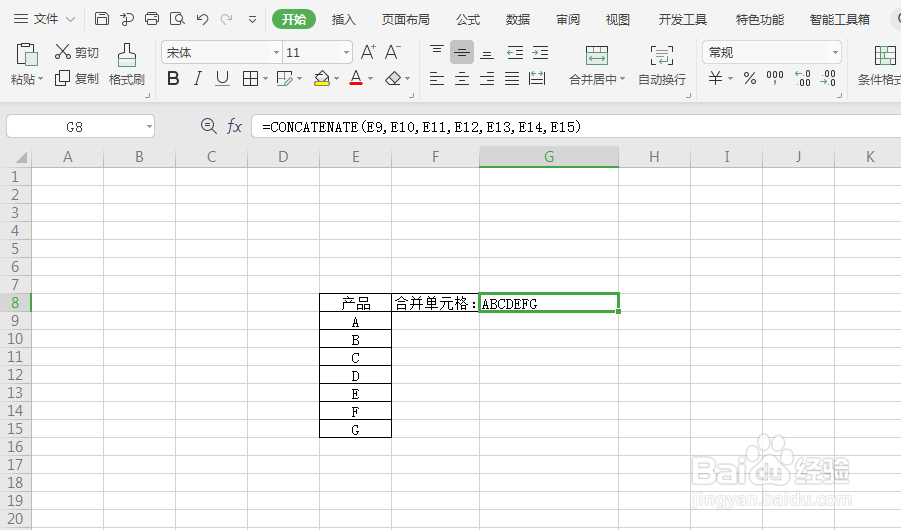
Task: Redo the last action
Action: (x=227, y=19)
